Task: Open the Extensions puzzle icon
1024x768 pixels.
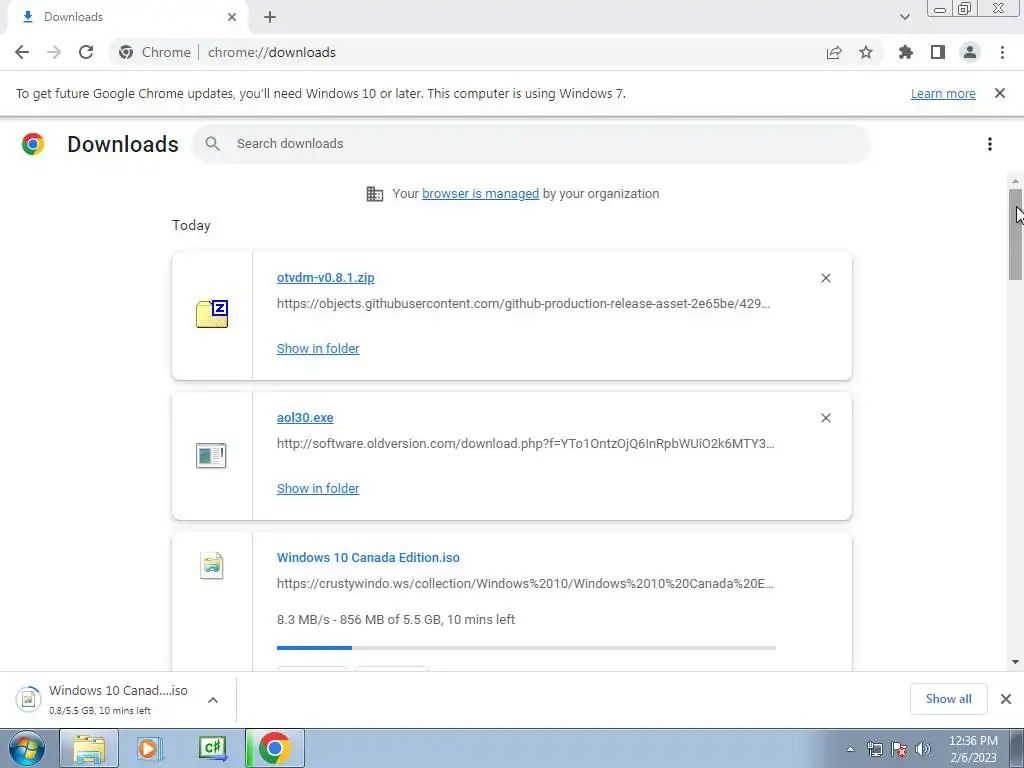Action: pos(905,52)
